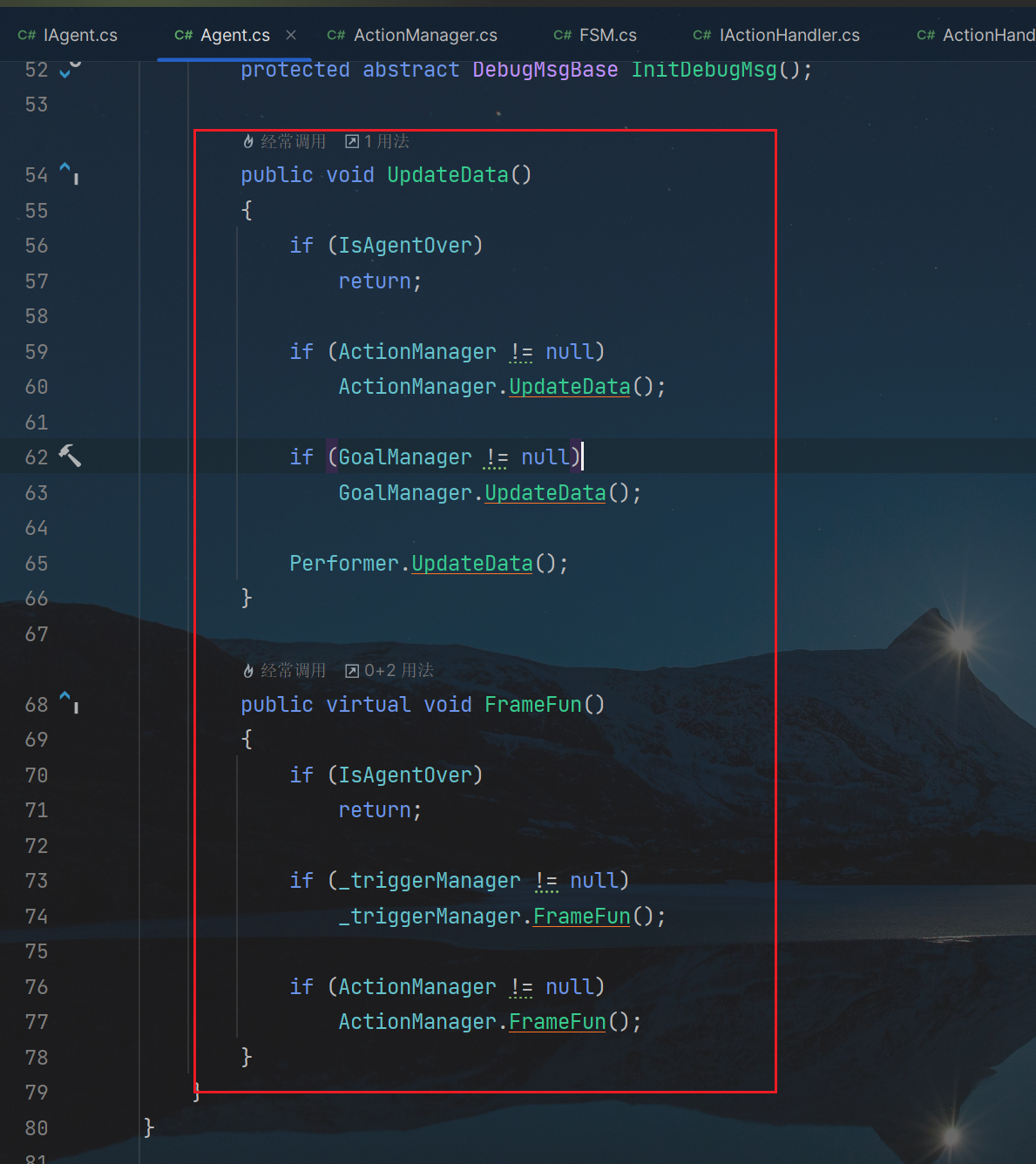Click the usages icon next to '1 用法'

click(352, 141)
